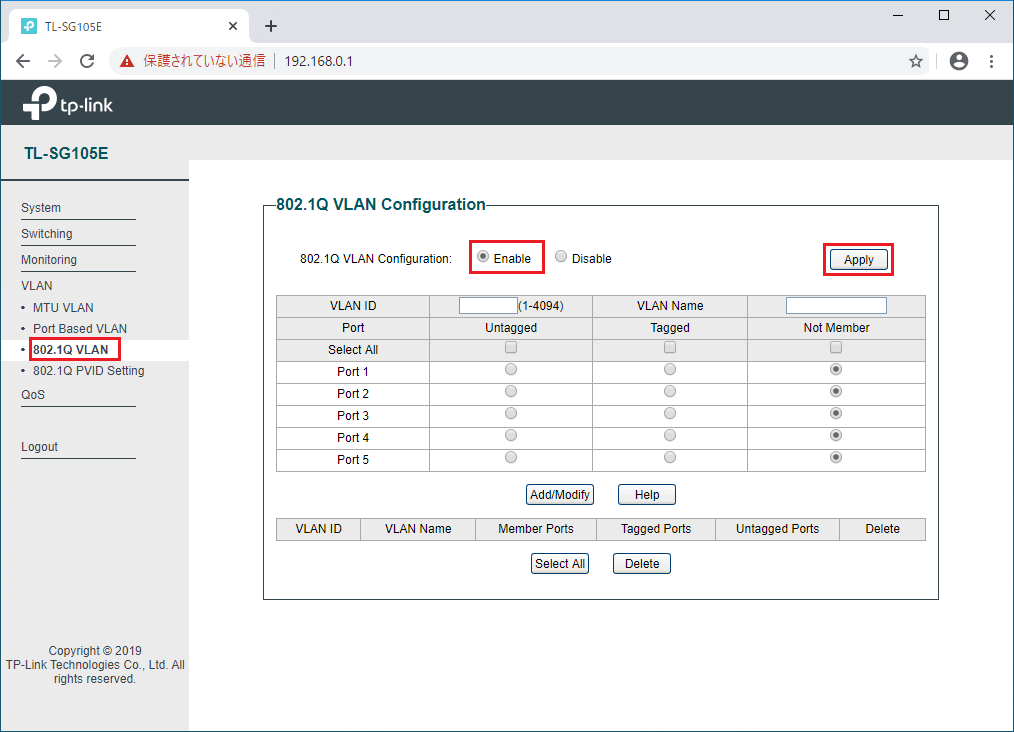This screenshot has height=732, width=1014.
Task: Select the Disable radio for 802.1Q VLAN
Action: 561,257
